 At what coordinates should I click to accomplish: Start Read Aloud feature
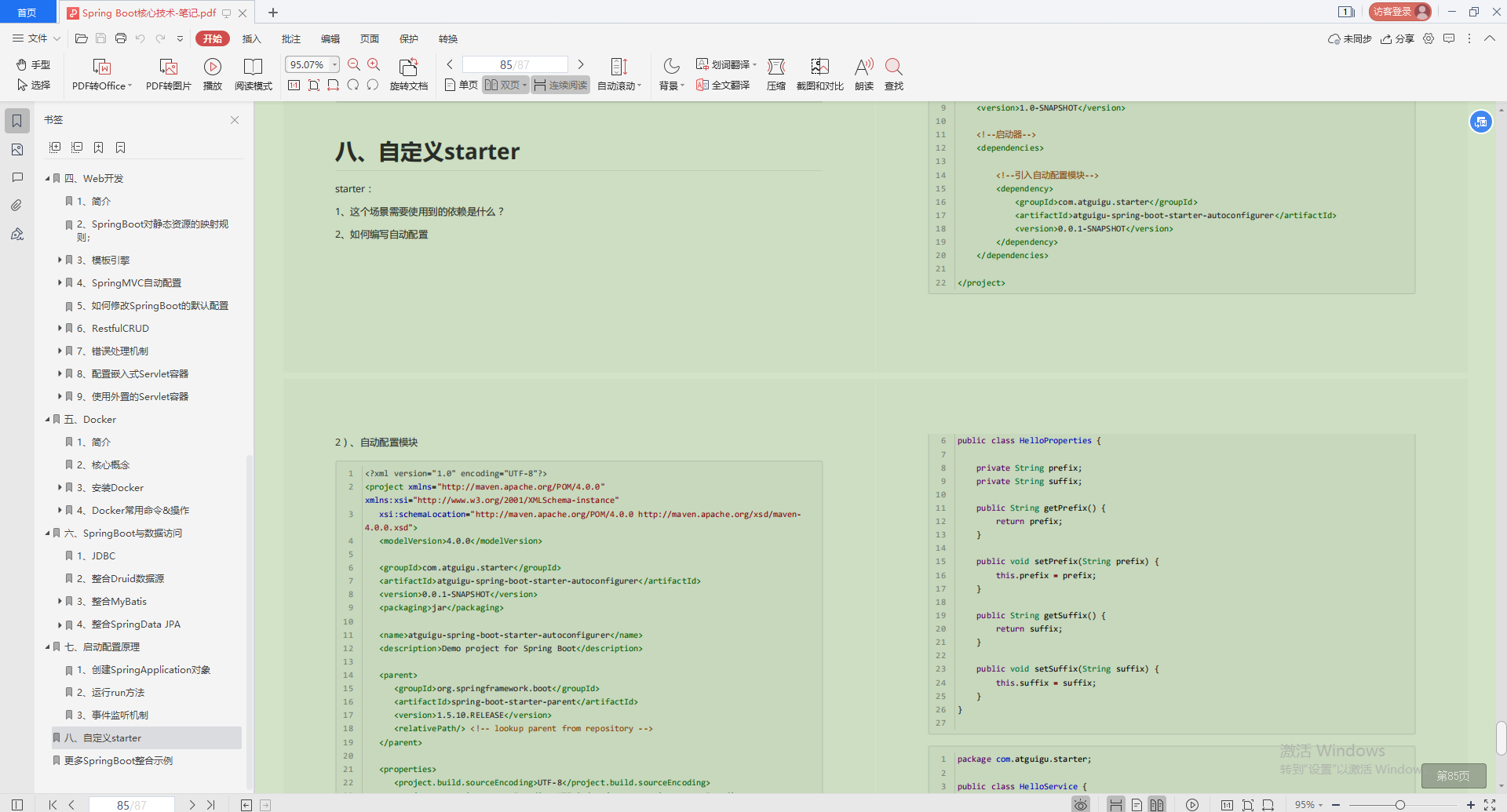click(x=864, y=75)
